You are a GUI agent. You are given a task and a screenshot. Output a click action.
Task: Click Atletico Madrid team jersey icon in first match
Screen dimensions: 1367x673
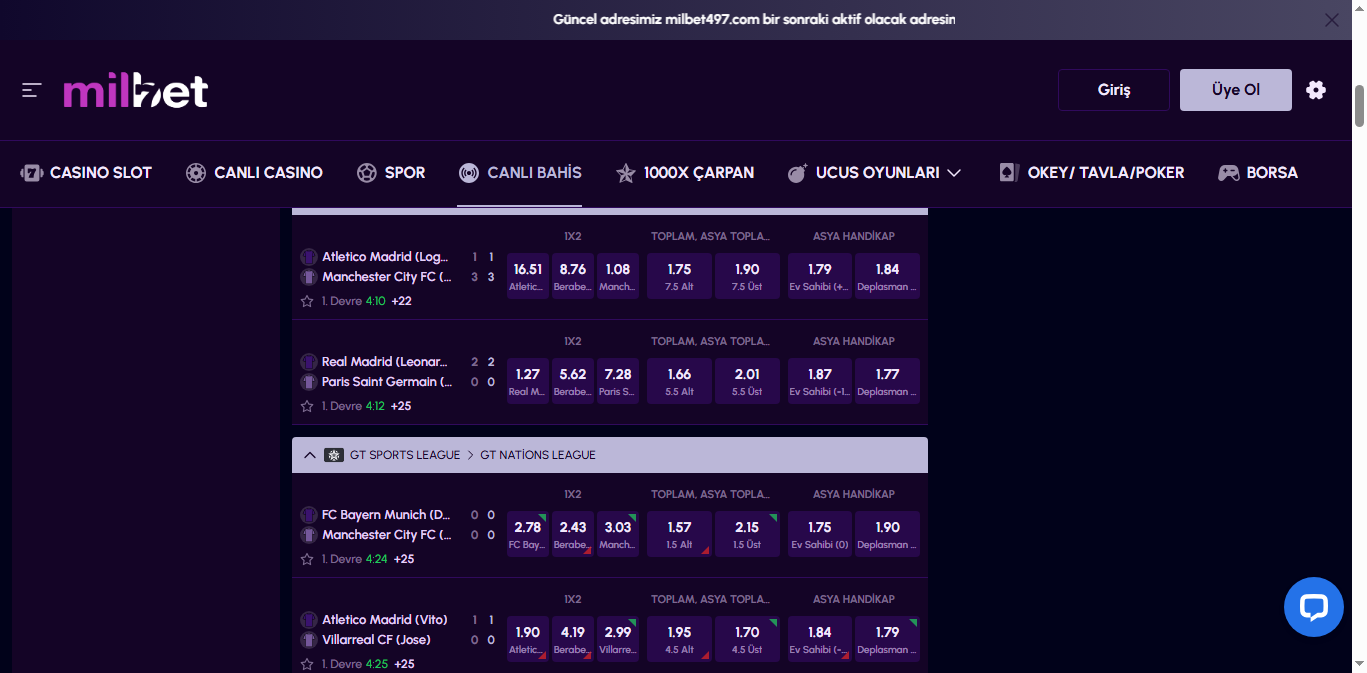click(309, 257)
